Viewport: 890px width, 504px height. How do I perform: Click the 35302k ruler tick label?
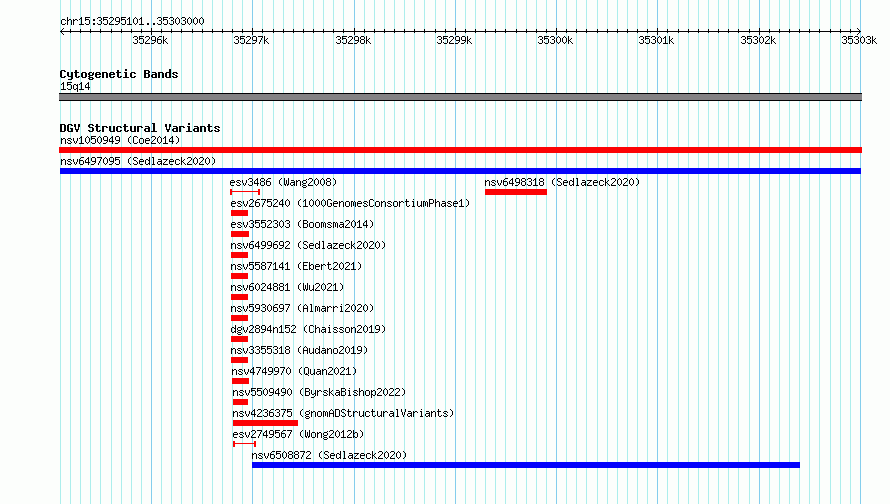[758, 40]
